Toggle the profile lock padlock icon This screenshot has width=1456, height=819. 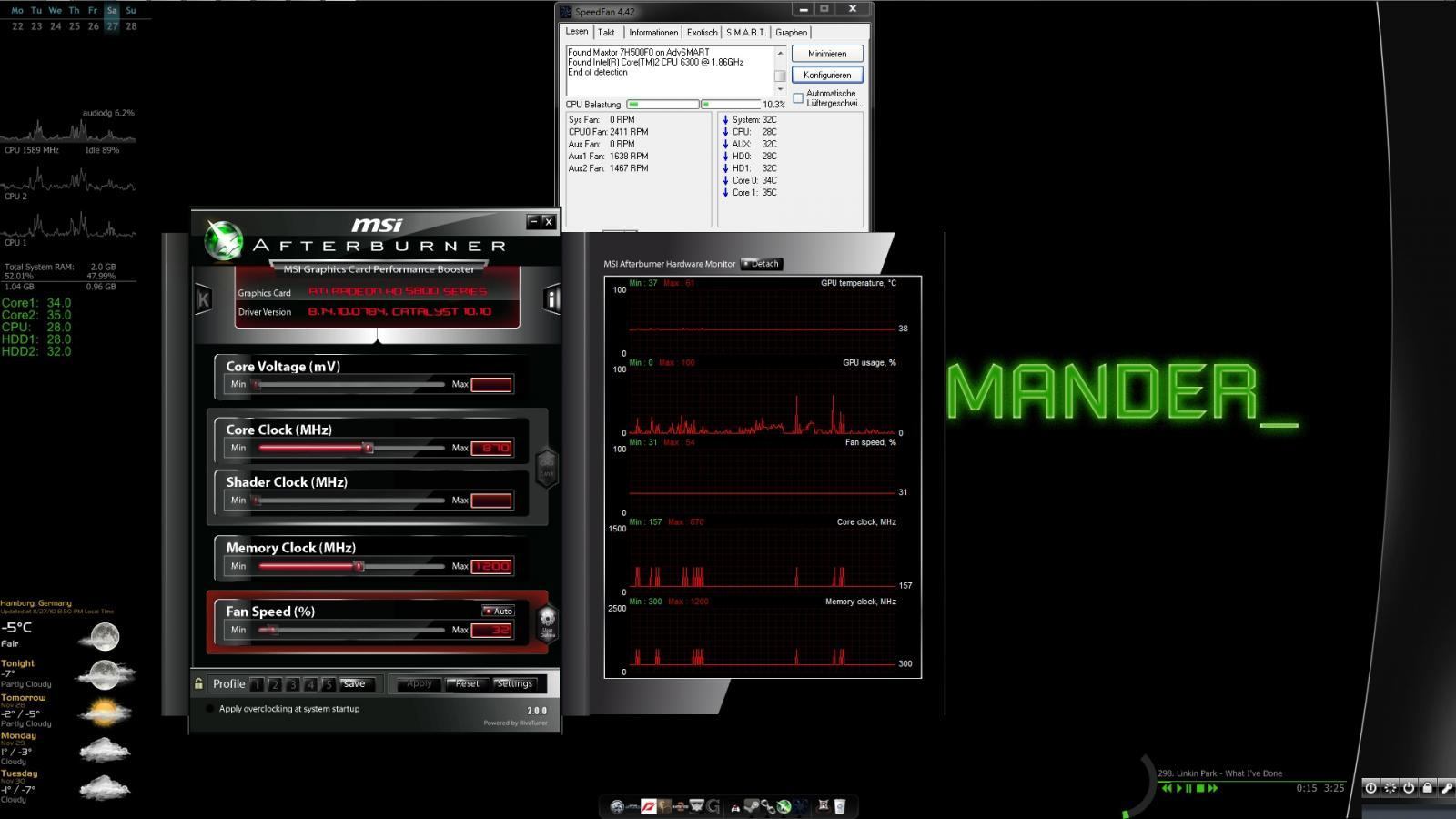(x=198, y=683)
